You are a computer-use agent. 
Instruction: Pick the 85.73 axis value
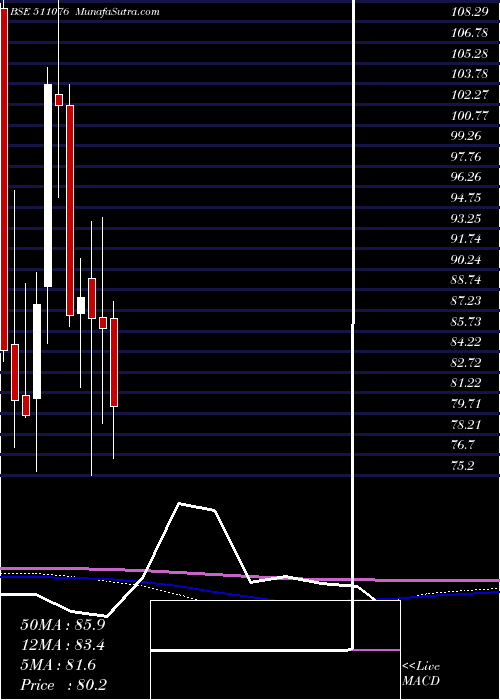(466, 321)
